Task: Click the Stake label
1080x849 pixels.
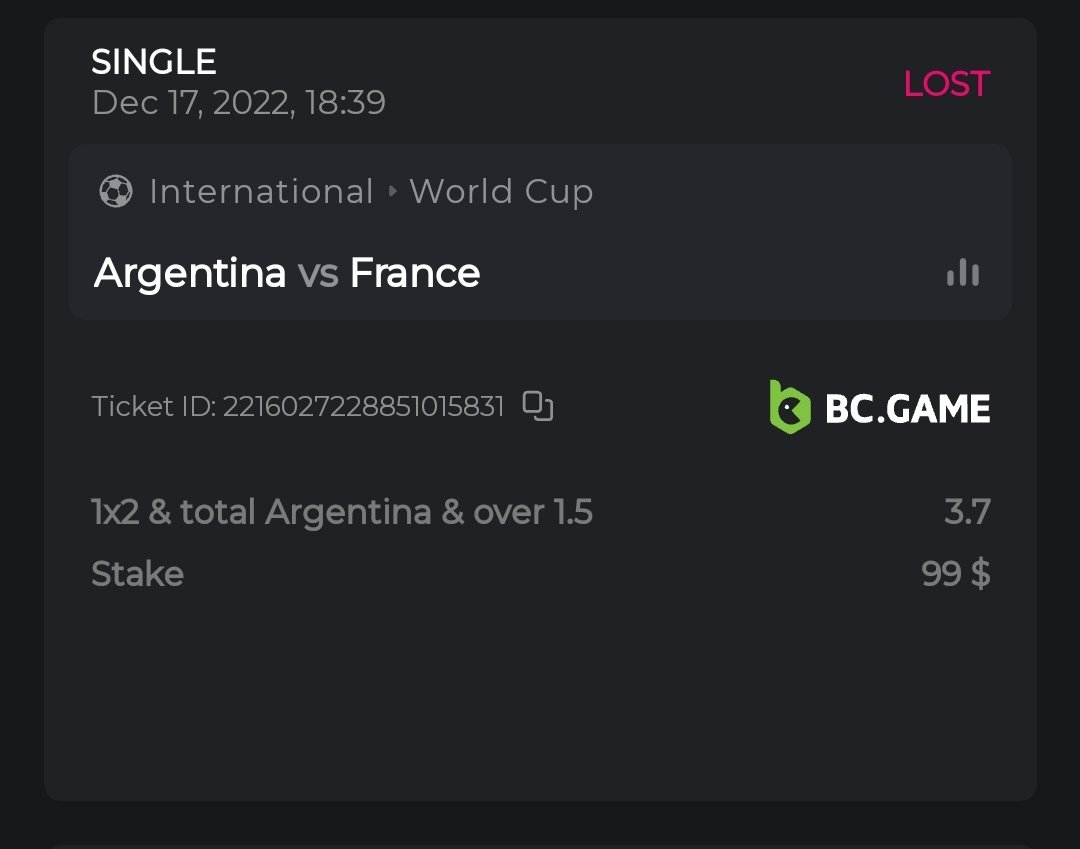Action: click(x=138, y=574)
